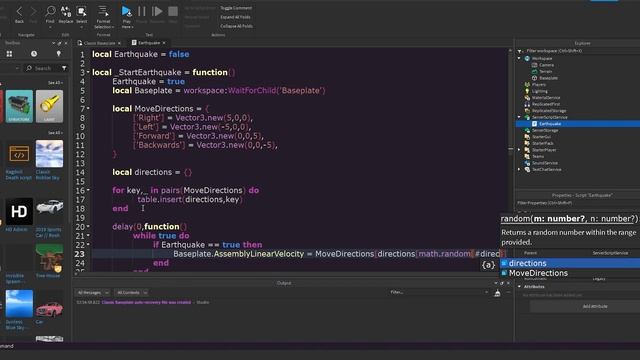This screenshot has width=640, height=360.
Task: Click the Toolbox search field
Action: click(42, 68)
